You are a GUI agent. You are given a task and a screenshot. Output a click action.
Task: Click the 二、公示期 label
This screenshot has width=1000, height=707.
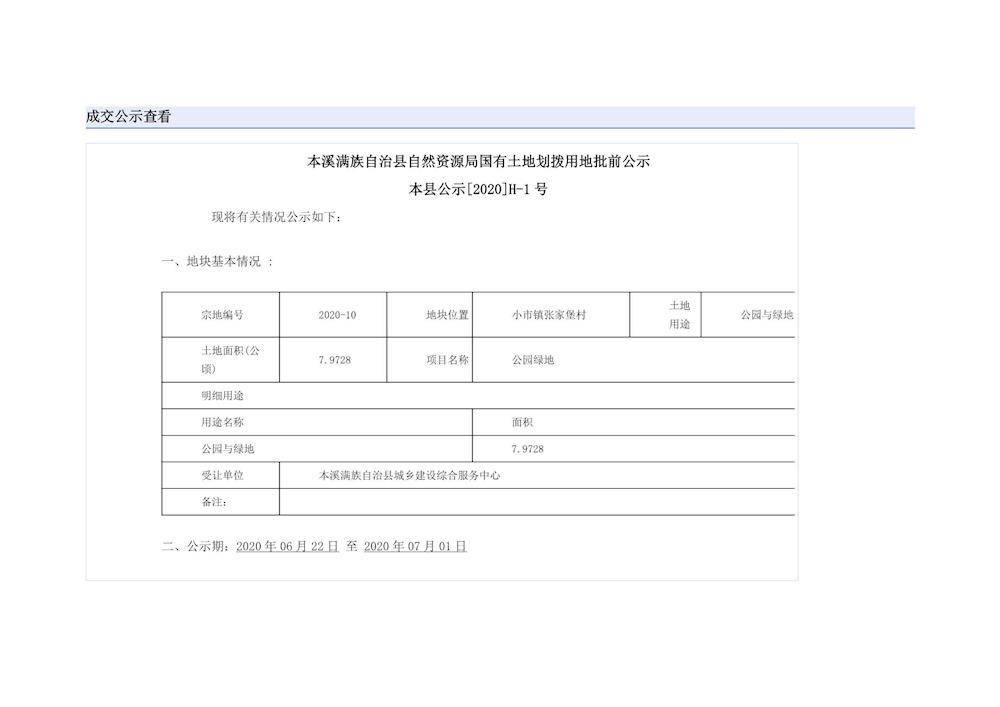click(195, 546)
